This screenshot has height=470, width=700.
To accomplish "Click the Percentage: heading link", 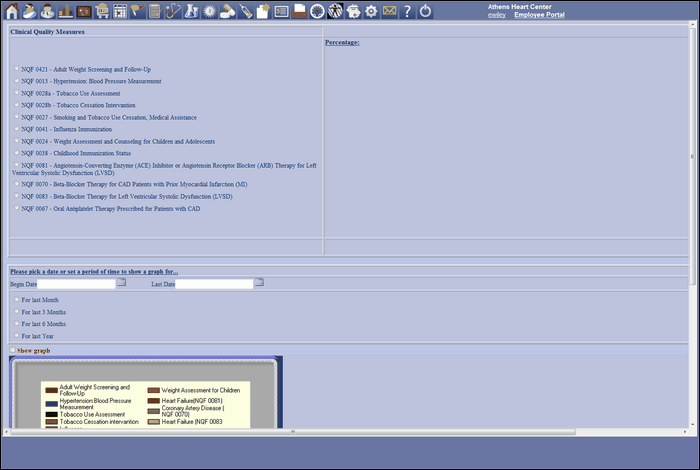I will [x=342, y=42].
